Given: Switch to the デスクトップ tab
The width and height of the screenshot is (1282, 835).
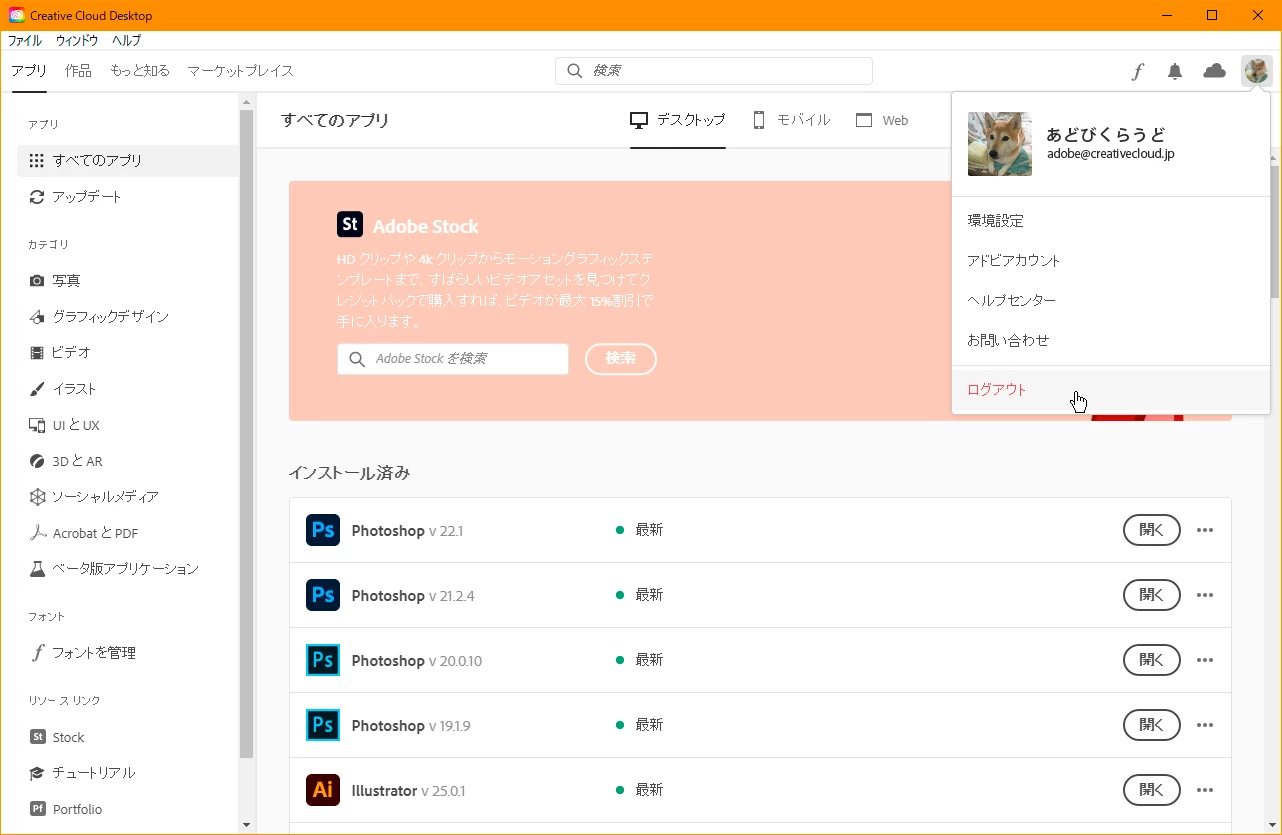Looking at the screenshot, I should (678, 120).
